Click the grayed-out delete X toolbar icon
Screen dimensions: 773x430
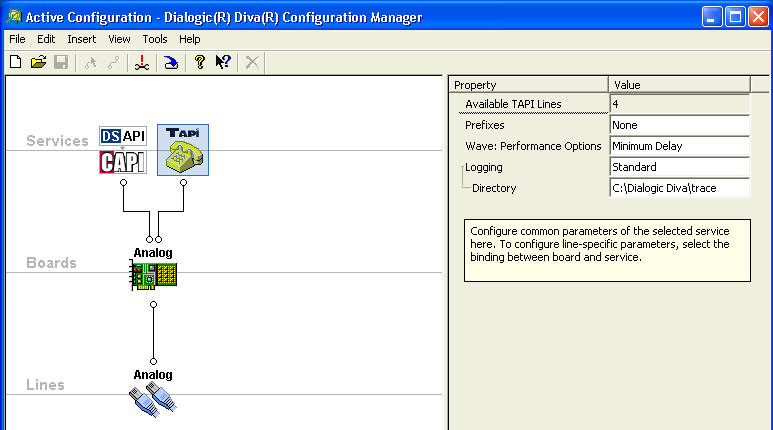pos(252,63)
